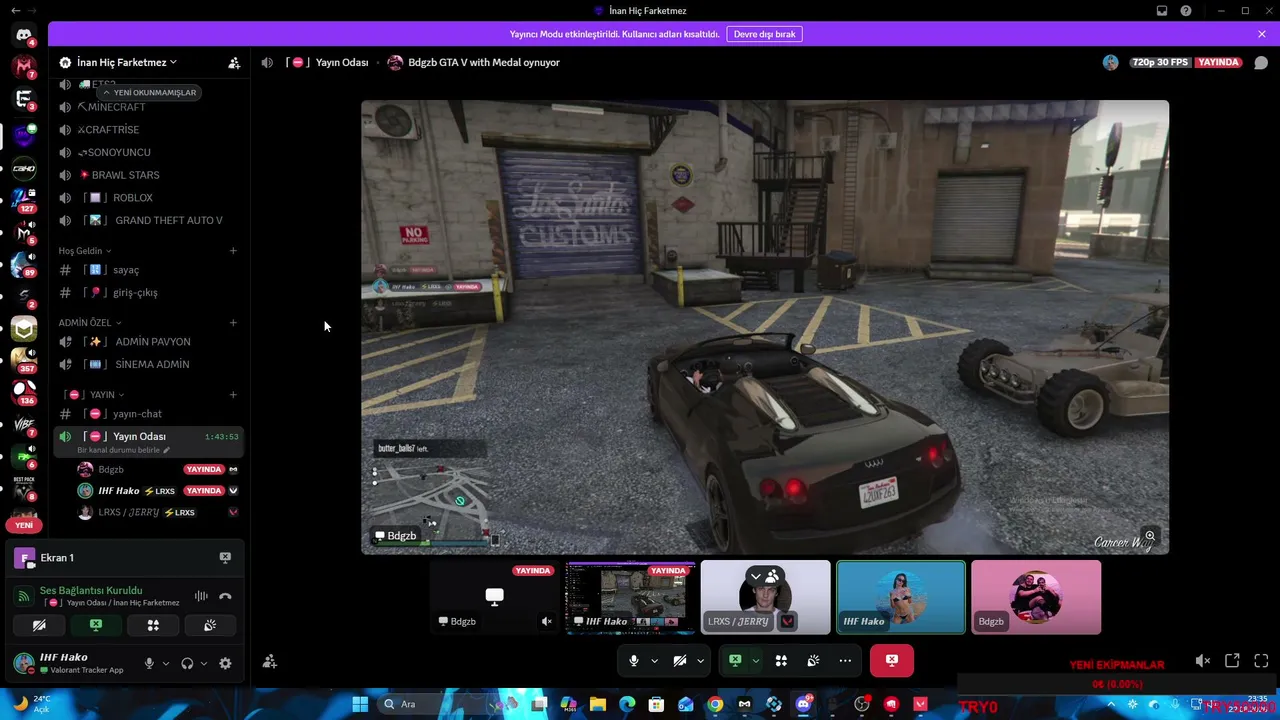Open user settings gear icon
Image resolution: width=1280 pixels, height=720 pixels.
click(x=225, y=663)
